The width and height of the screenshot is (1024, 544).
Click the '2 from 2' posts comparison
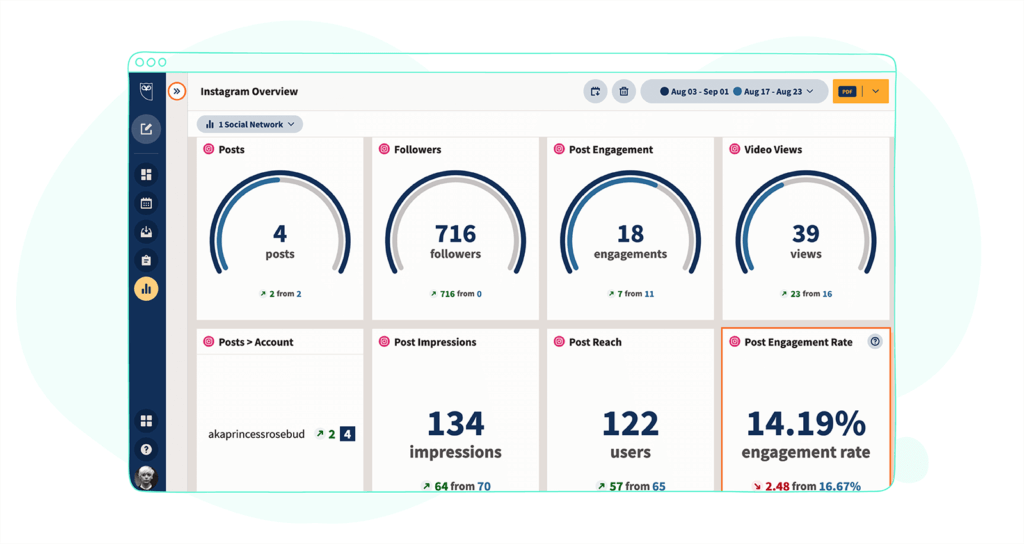[280, 294]
